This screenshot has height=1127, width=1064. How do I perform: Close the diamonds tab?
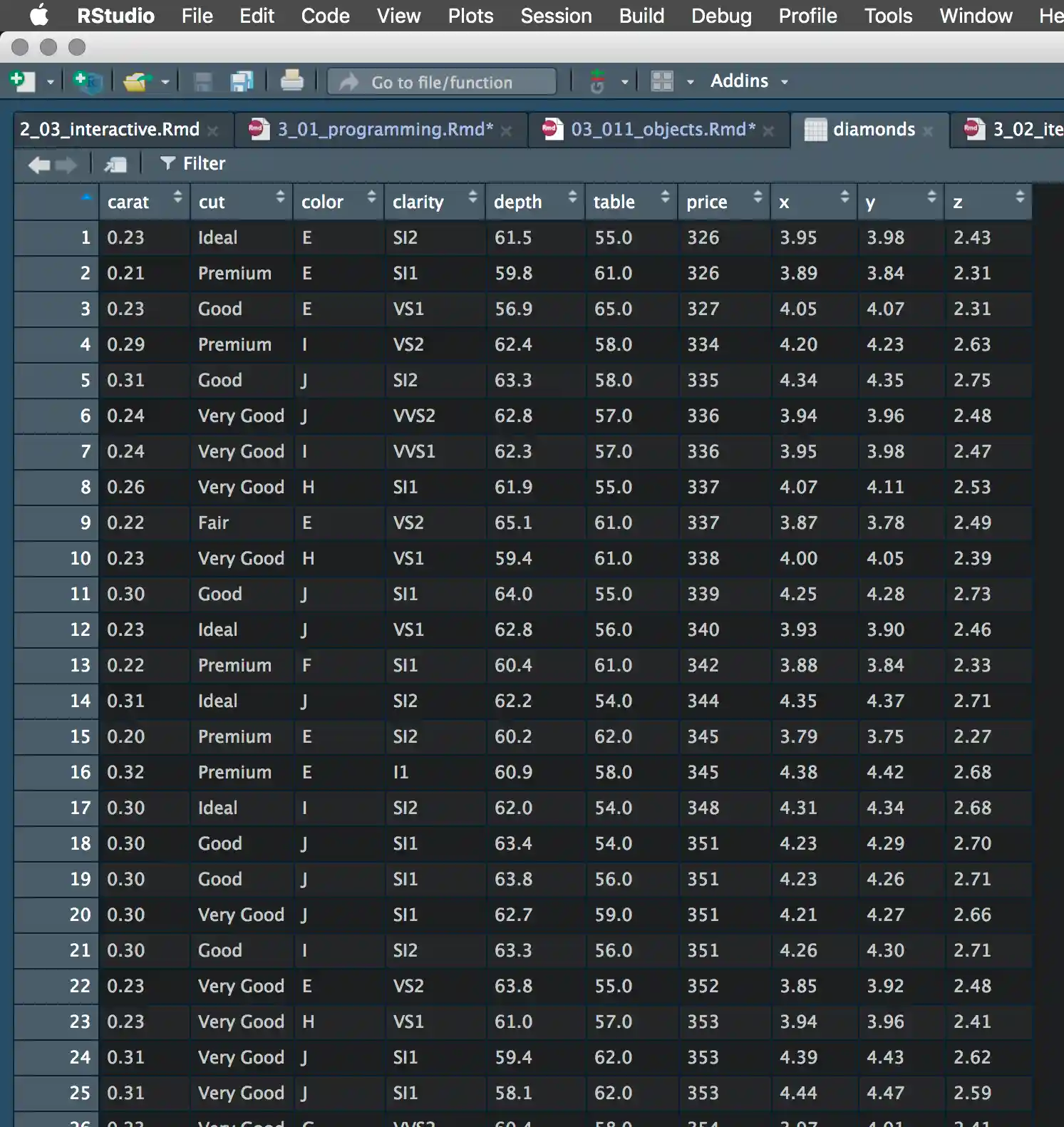928,130
